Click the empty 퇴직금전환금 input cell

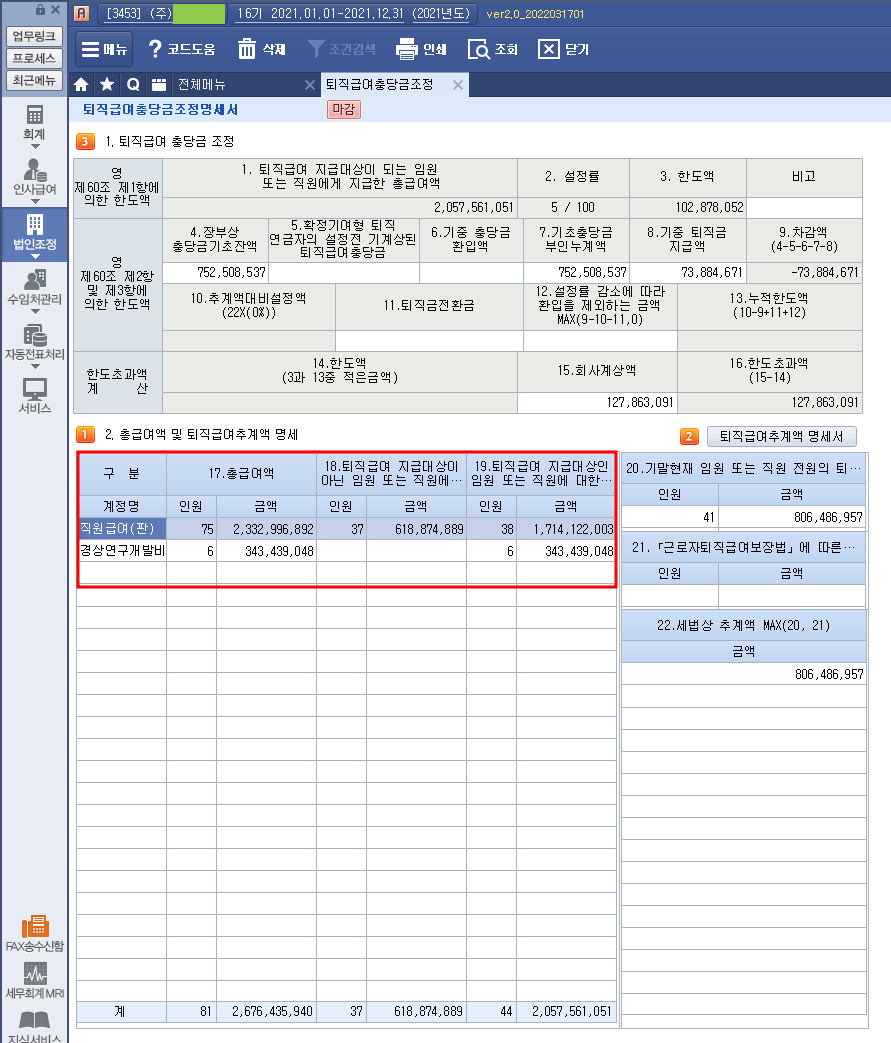click(x=429, y=341)
